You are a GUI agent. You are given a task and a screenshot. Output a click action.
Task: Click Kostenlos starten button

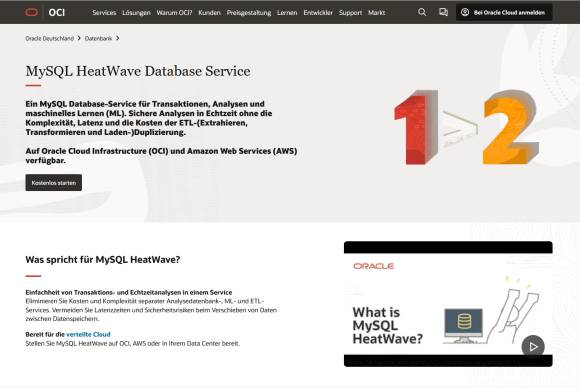point(54,183)
